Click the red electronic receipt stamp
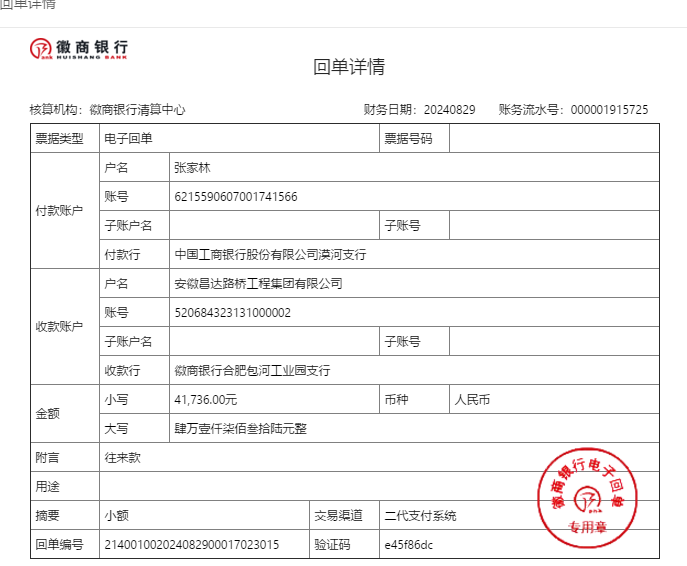This screenshot has width=687, height=566. tap(589, 495)
